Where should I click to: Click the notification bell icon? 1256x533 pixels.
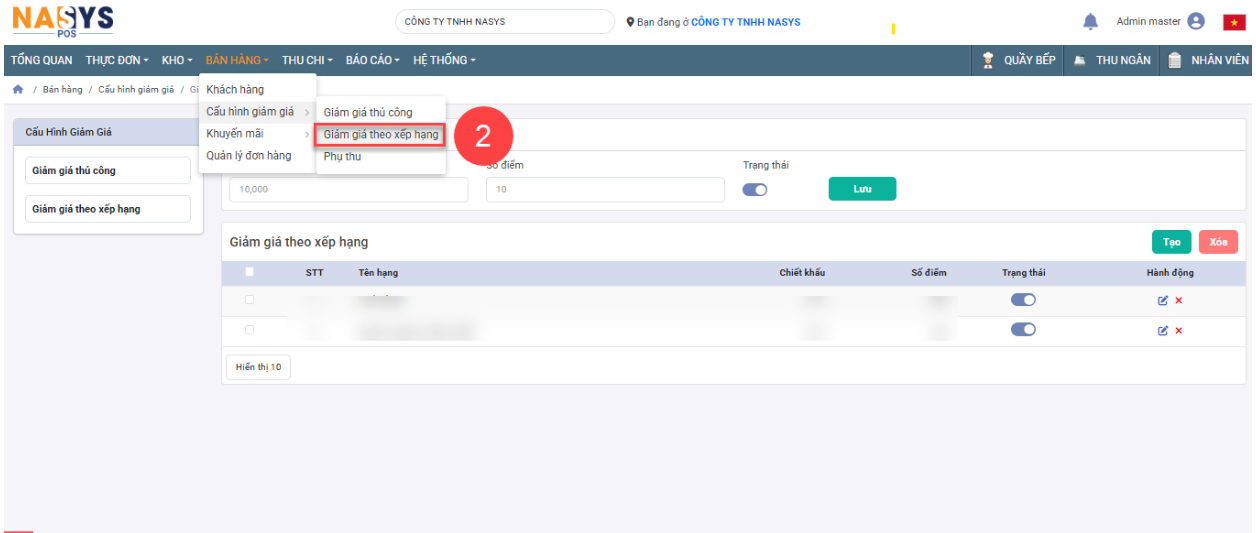[x=1091, y=22]
